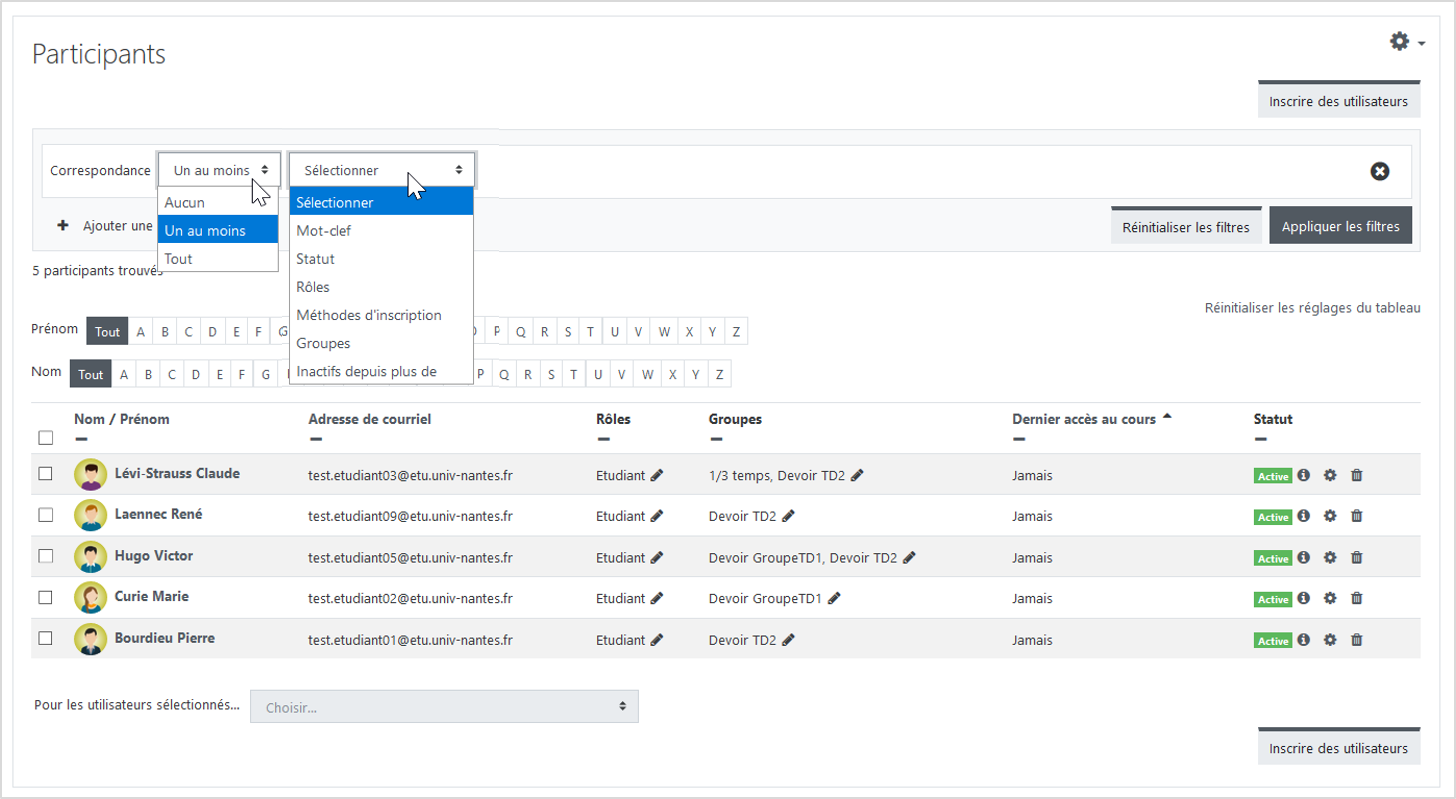The height and width of the screenshot is (799, 1456).
Task: Click 'Réinitialiser les réglages du tableau' link
Action: point(1312,308)
